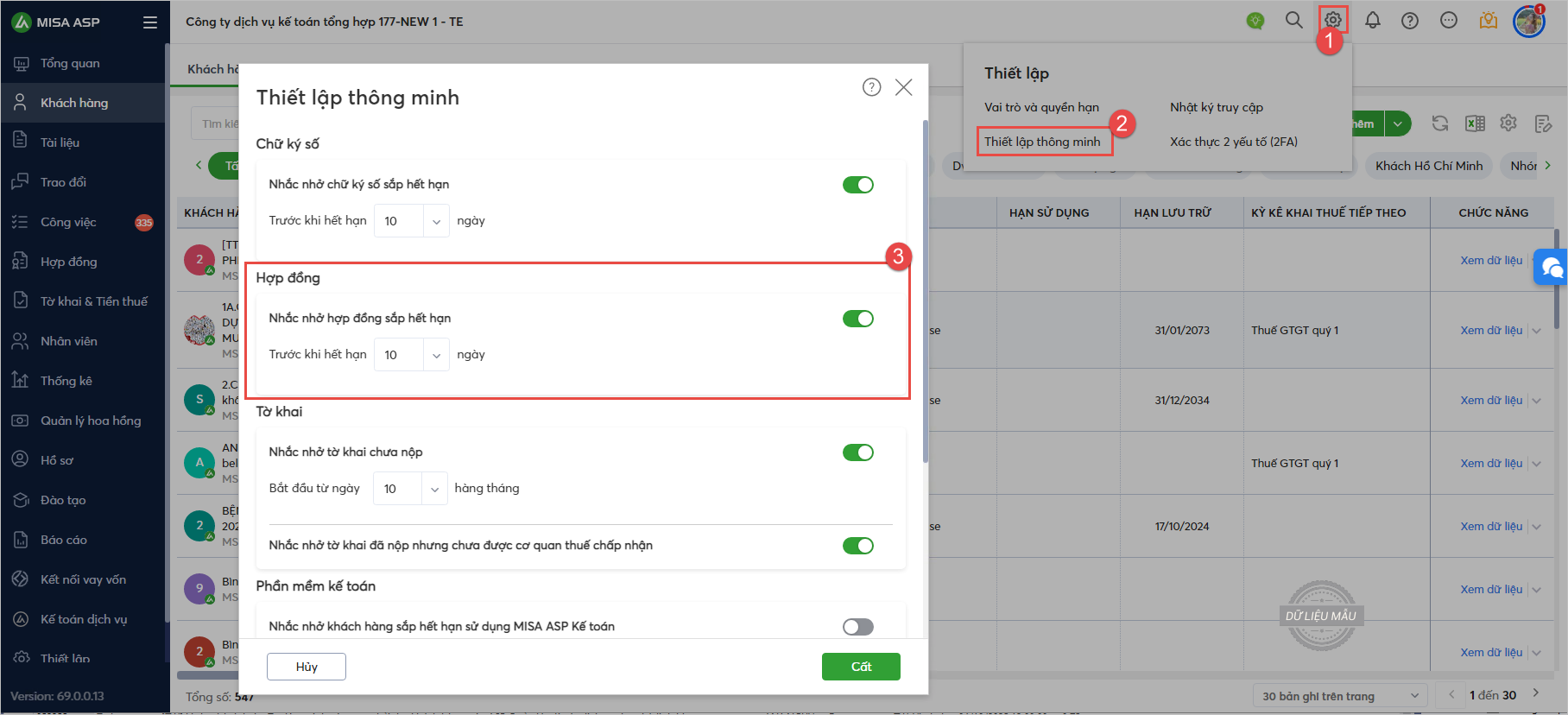Enable reminder for MISA ASP Kế toán expiry
1568x715 pixels.
(x=858, y=627)
